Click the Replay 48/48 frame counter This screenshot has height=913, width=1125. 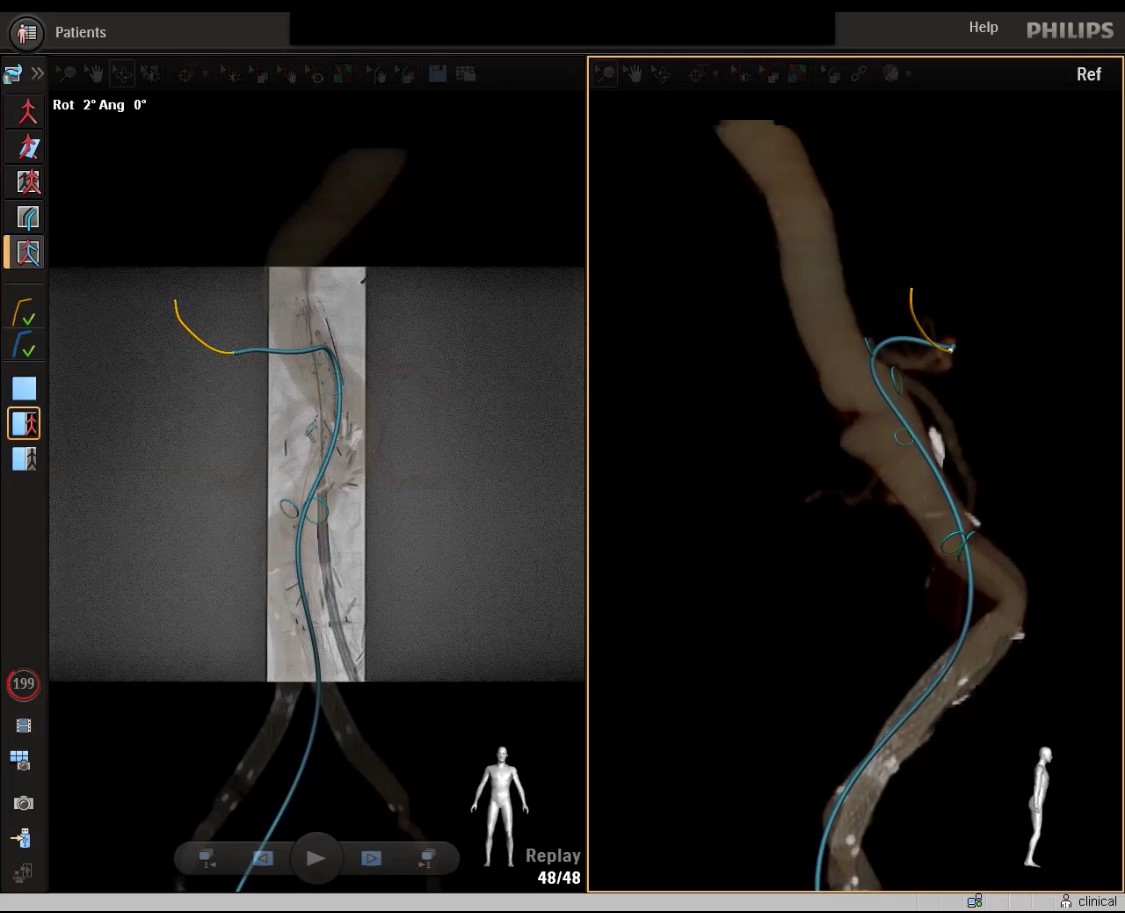click(553, 866)
